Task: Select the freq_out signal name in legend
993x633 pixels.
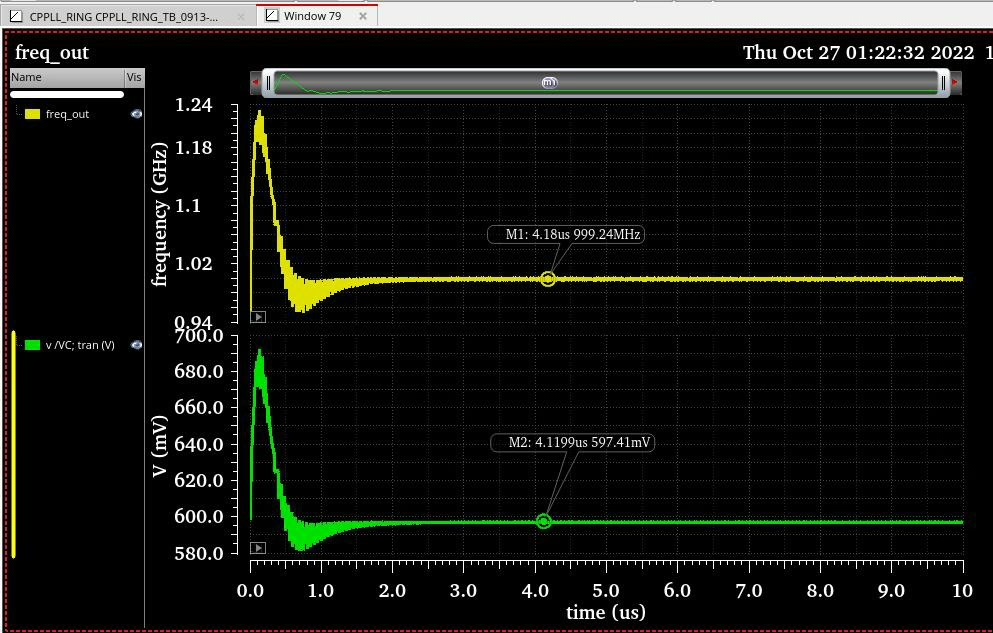Action: click(68, 114)
